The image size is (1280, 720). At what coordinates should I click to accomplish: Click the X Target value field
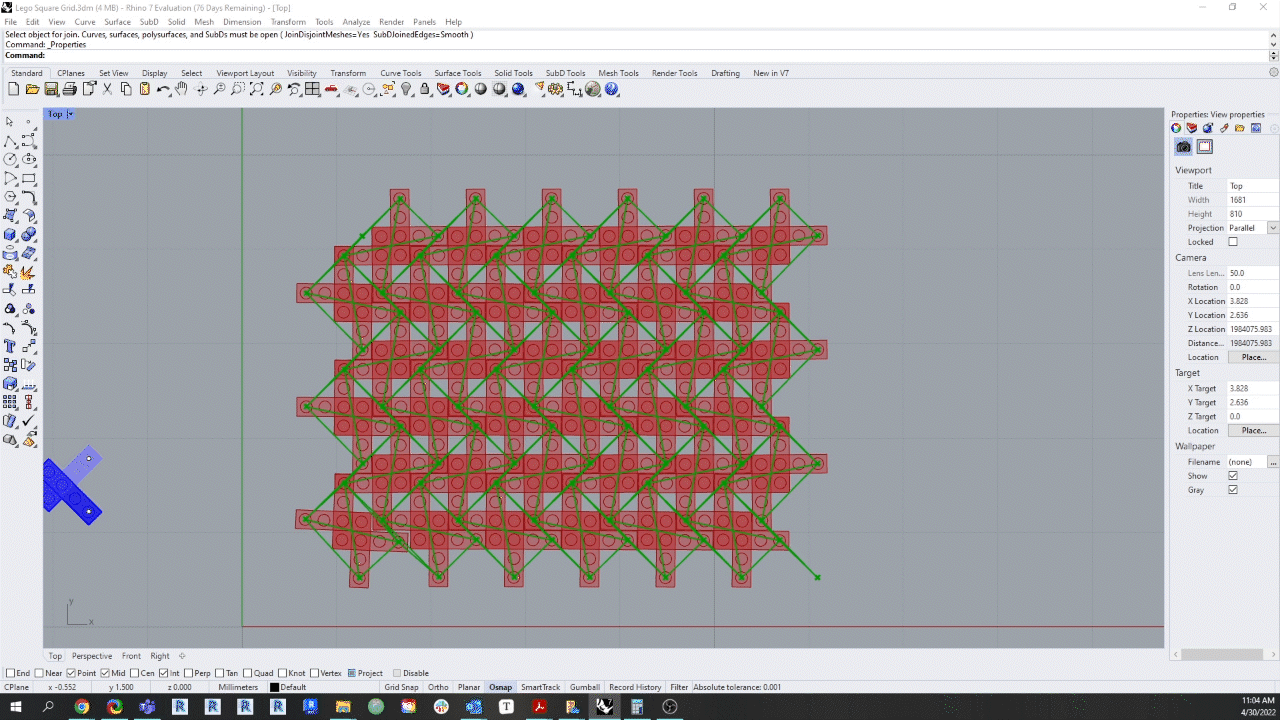[x=1253, y=388]
